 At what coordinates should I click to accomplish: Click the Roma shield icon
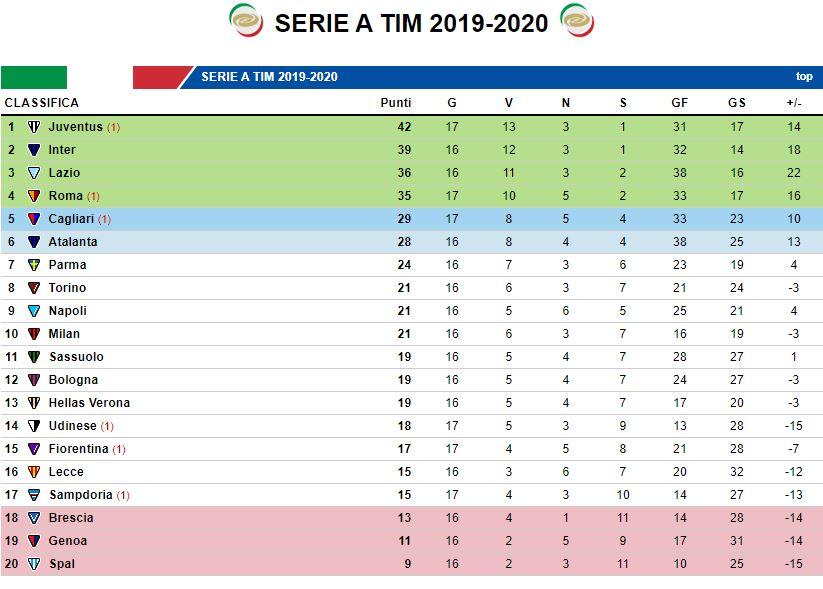(34, 196)
